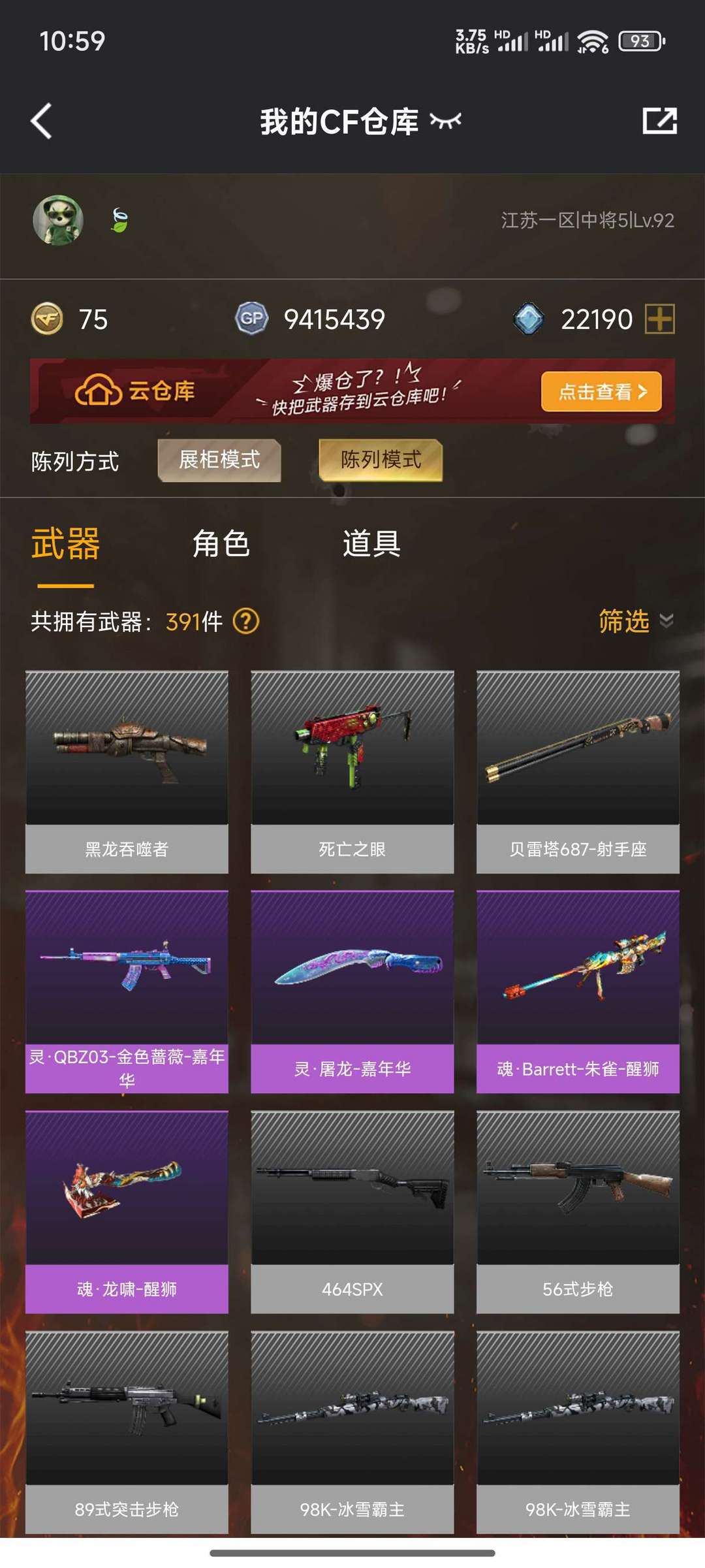
Task: Open help icon next to weapon count
Action: (x=246, y=621)
